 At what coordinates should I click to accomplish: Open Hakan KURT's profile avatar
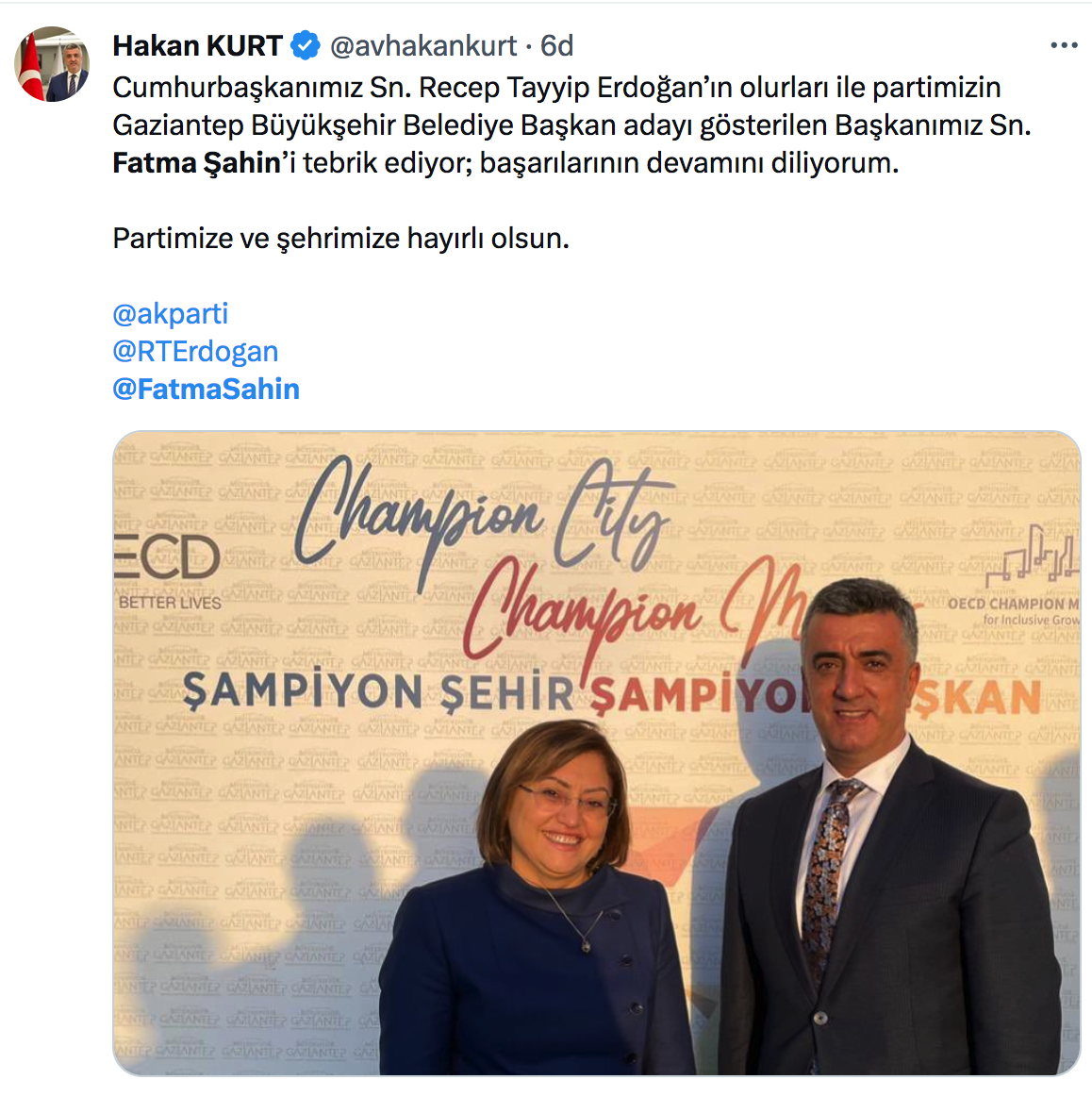(52, 64)
